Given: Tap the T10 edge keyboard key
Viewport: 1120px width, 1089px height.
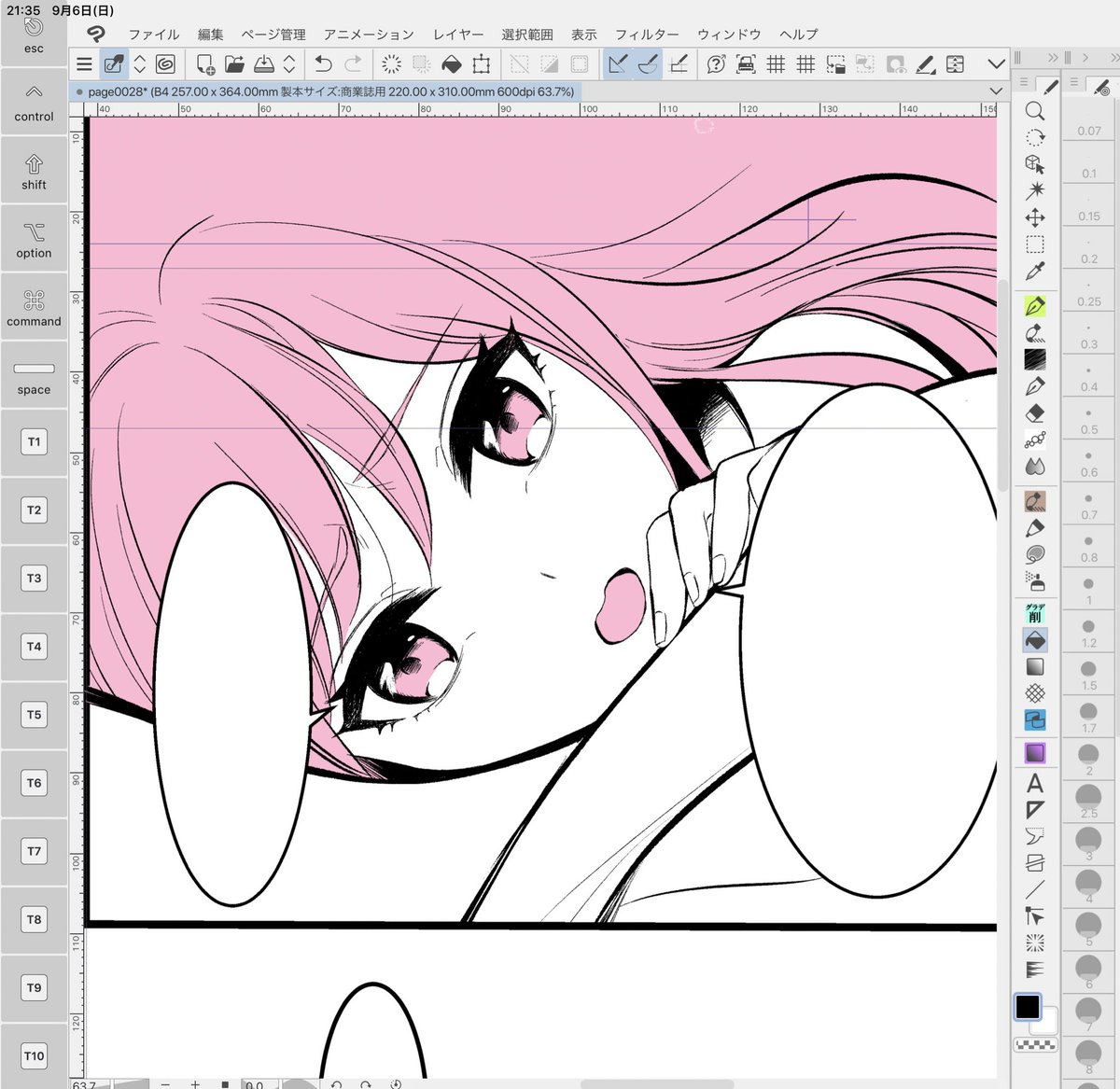Looking at the screenshot, I should point(34,1055).
